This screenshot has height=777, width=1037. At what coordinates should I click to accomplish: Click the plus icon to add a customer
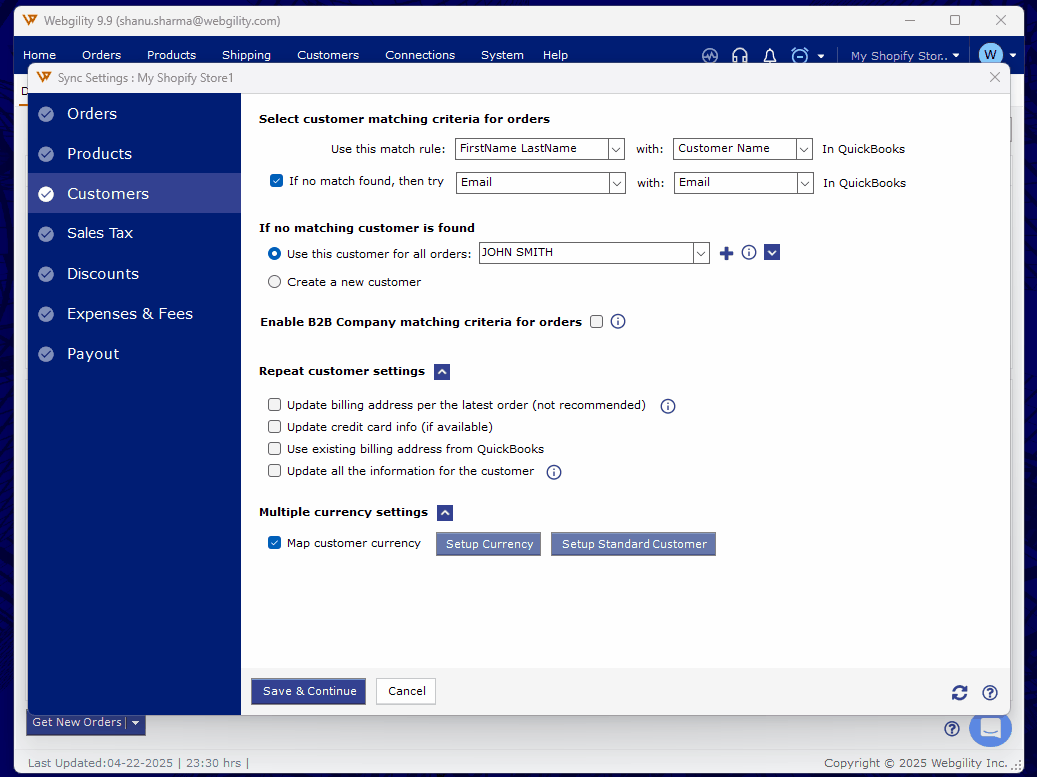point(727,253)
